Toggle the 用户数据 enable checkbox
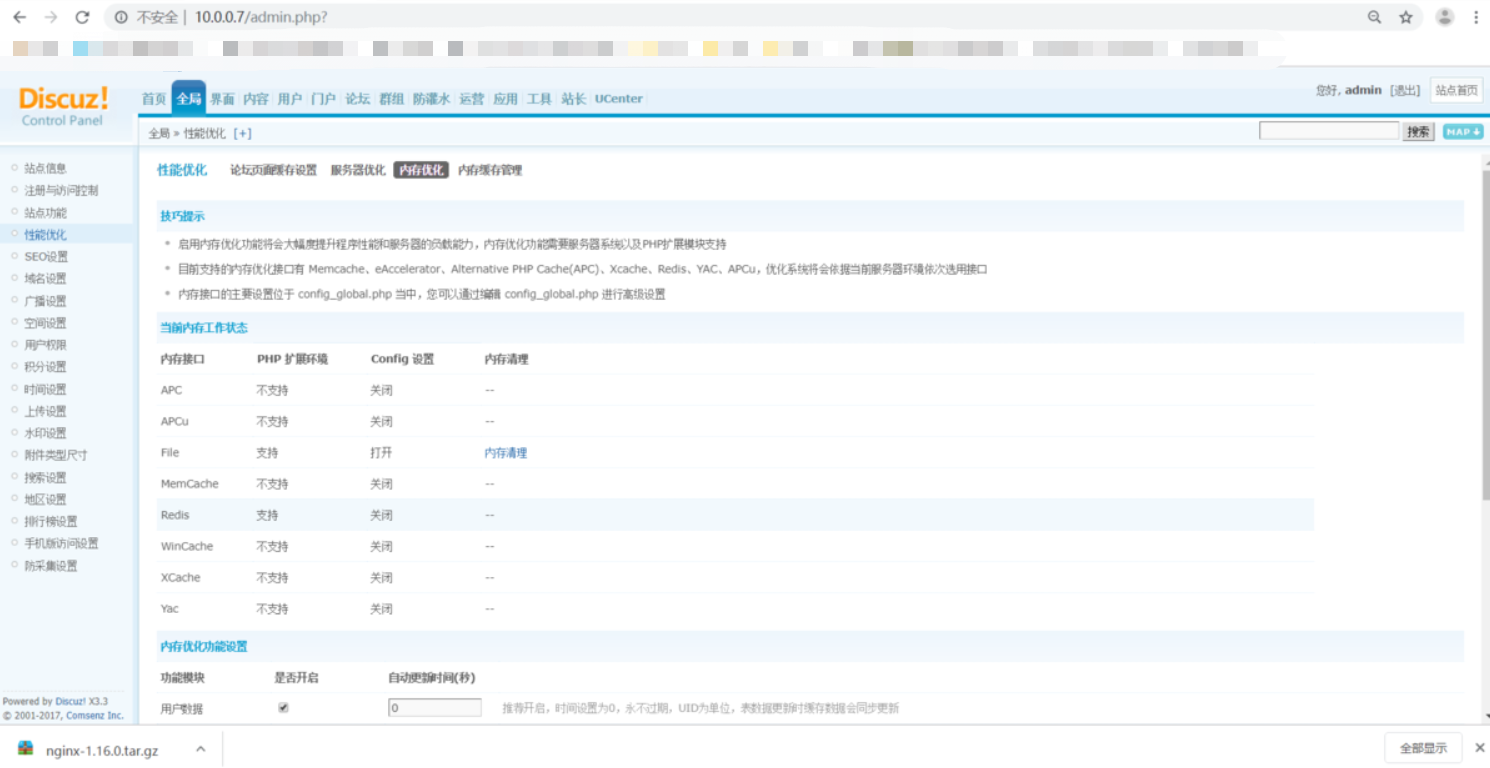Viewport: 1490px width, 768px height. [283, 707]
